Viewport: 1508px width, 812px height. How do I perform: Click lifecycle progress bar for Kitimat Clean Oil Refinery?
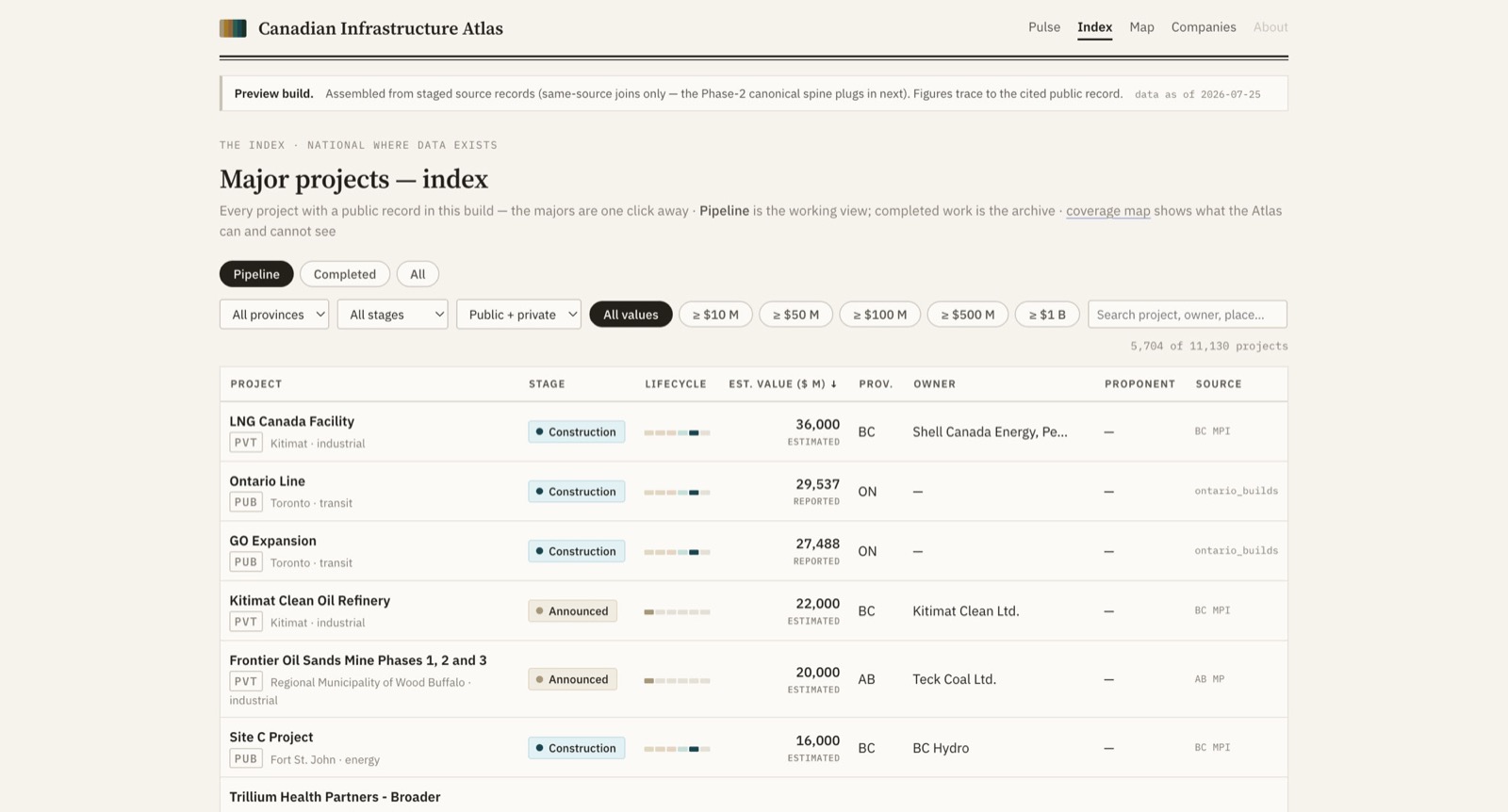[x=678, y=612]
